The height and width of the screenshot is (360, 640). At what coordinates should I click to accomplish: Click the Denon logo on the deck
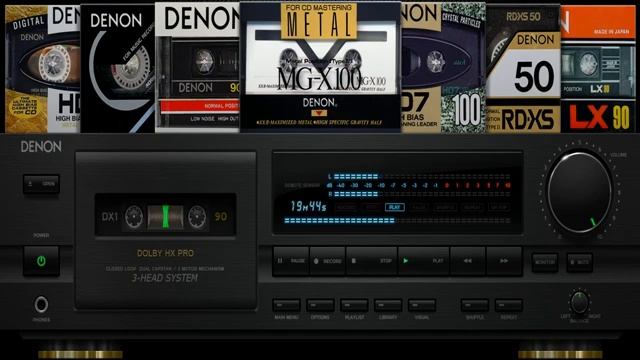click(41, 147)
